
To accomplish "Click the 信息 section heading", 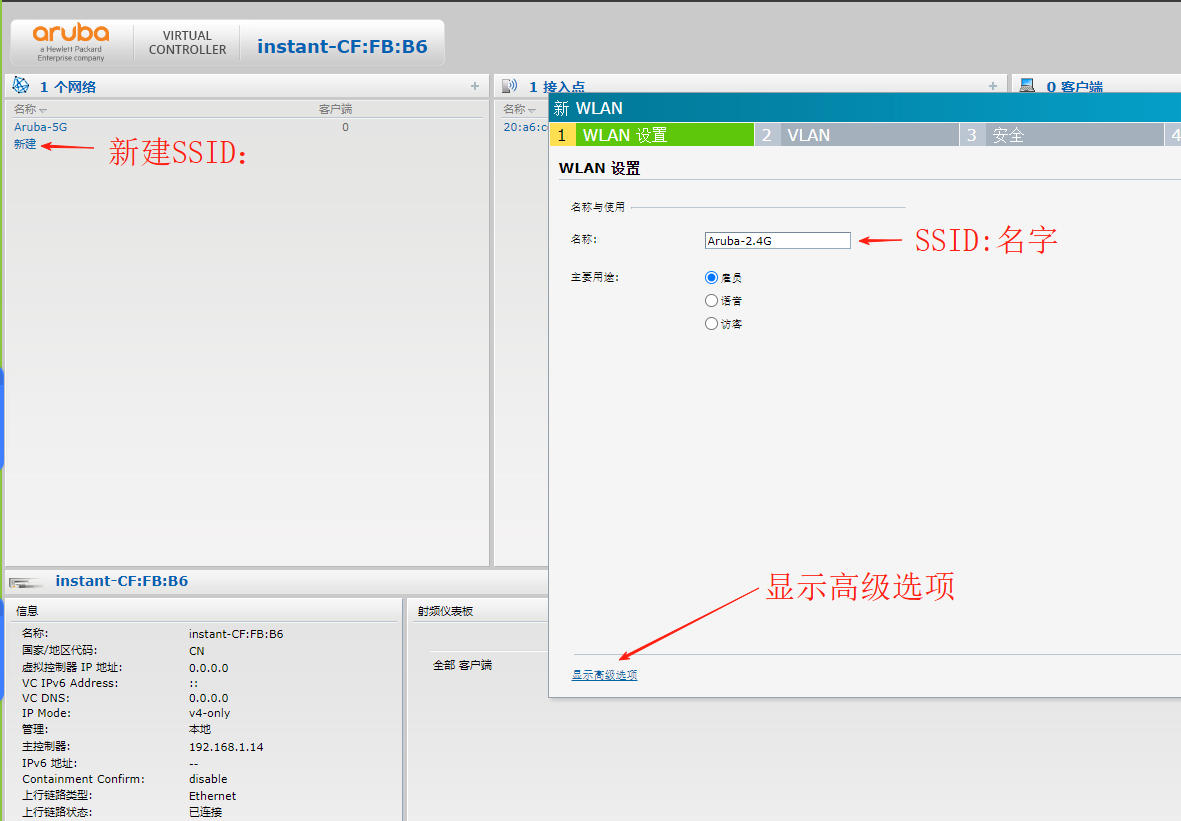I will click(x=27, y=611).
